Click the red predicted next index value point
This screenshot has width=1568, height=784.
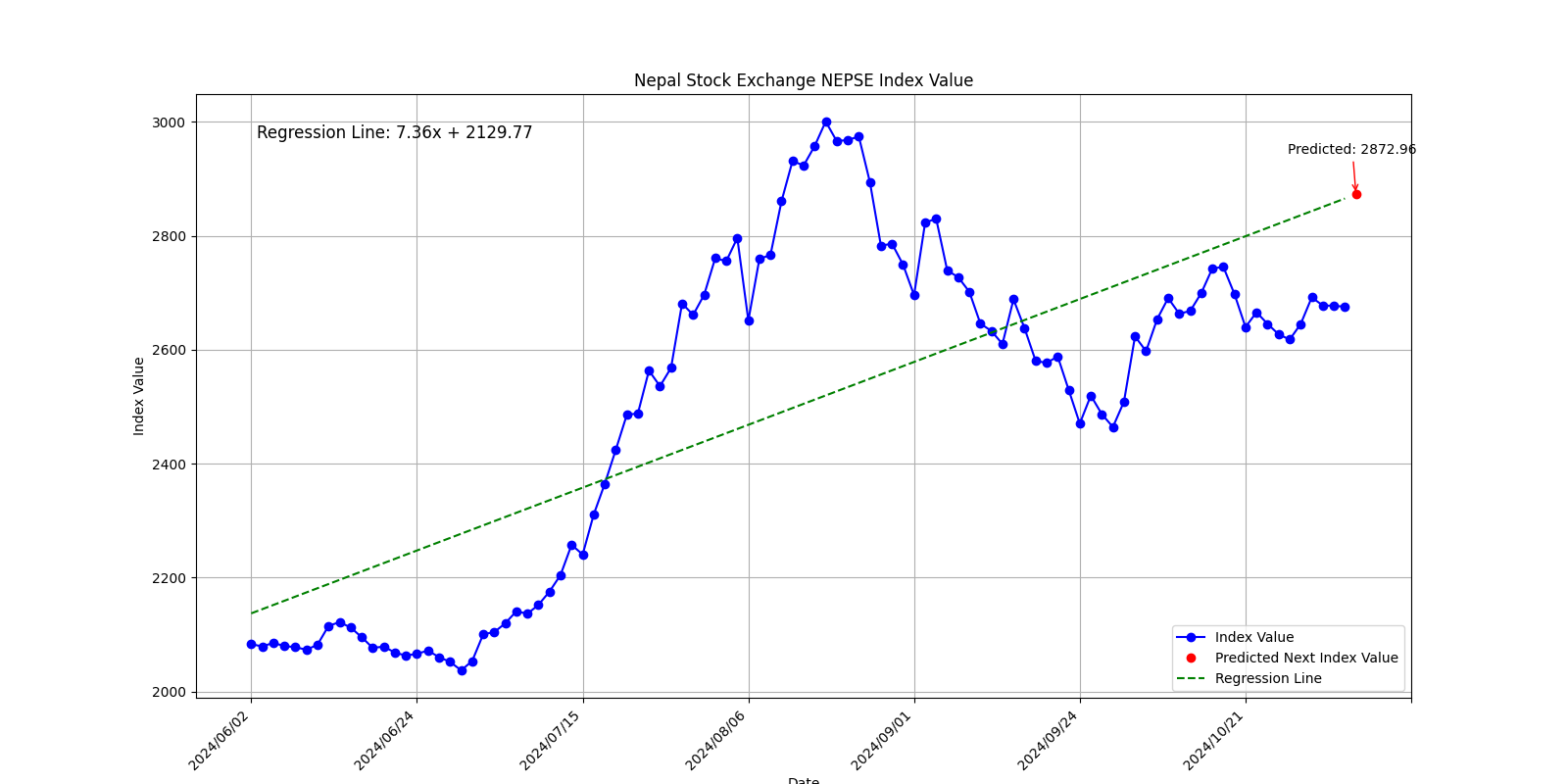pos(1356,194)
